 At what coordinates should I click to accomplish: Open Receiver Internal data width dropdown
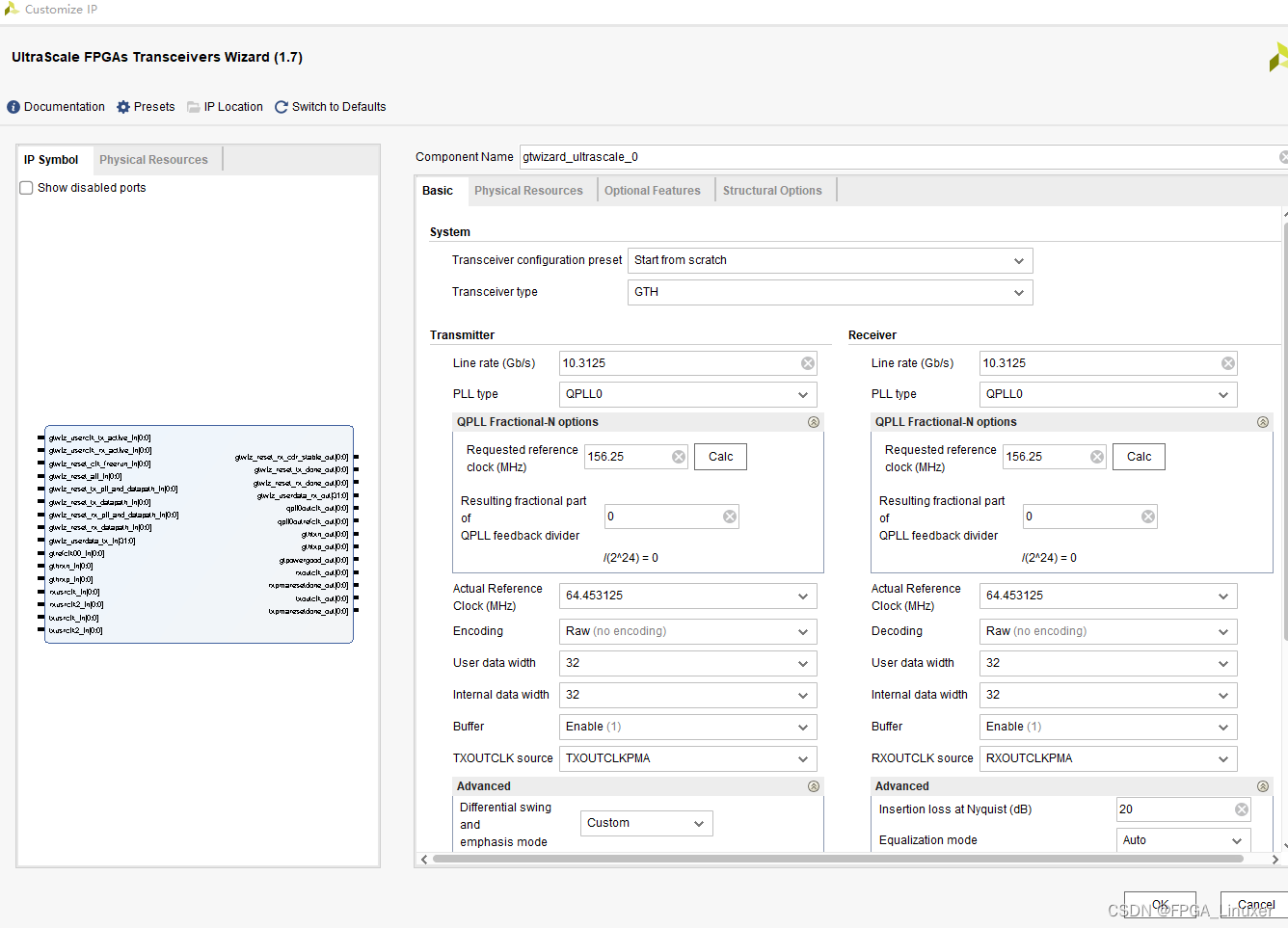pos(1109,695)
